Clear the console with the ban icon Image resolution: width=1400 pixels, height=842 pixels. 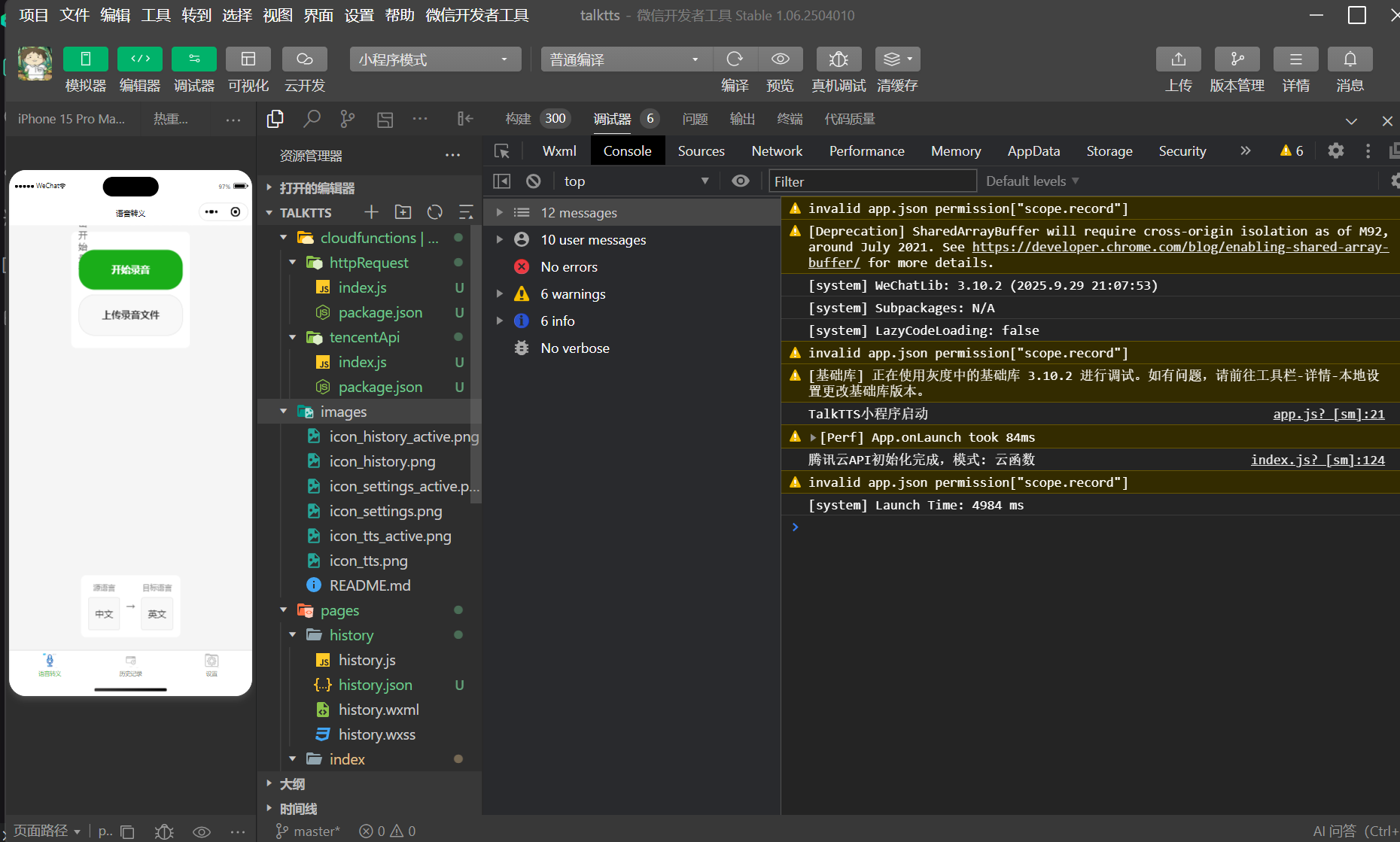point(534,181)
